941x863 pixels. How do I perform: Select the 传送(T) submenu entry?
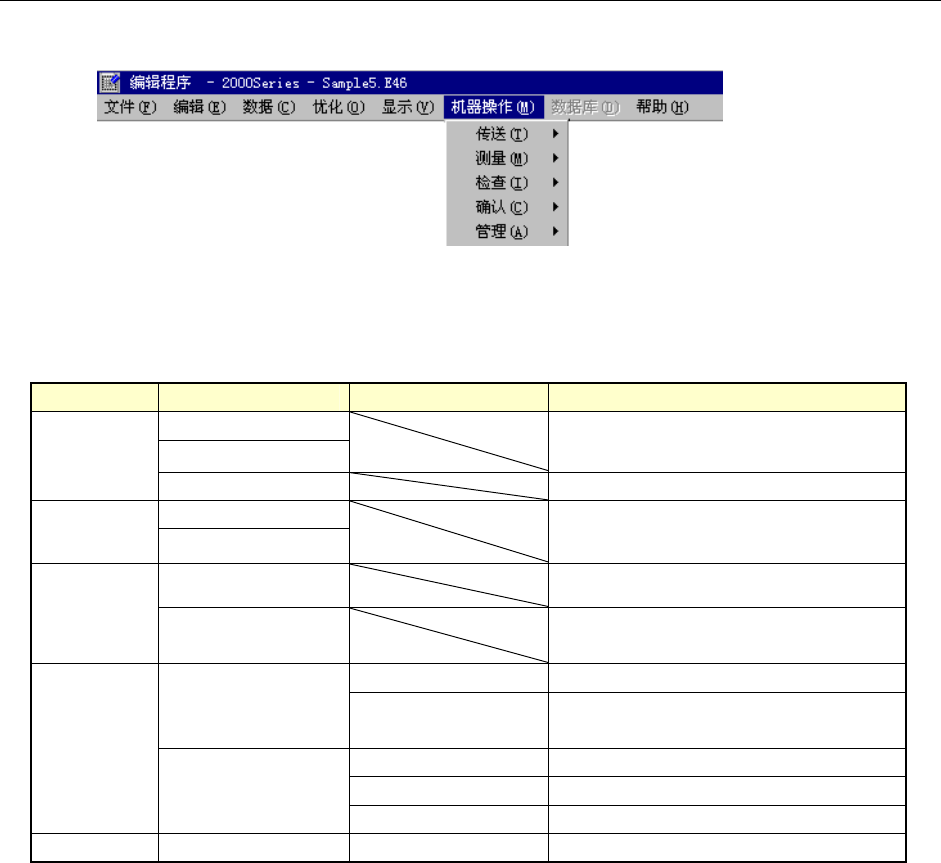(507, 134)
